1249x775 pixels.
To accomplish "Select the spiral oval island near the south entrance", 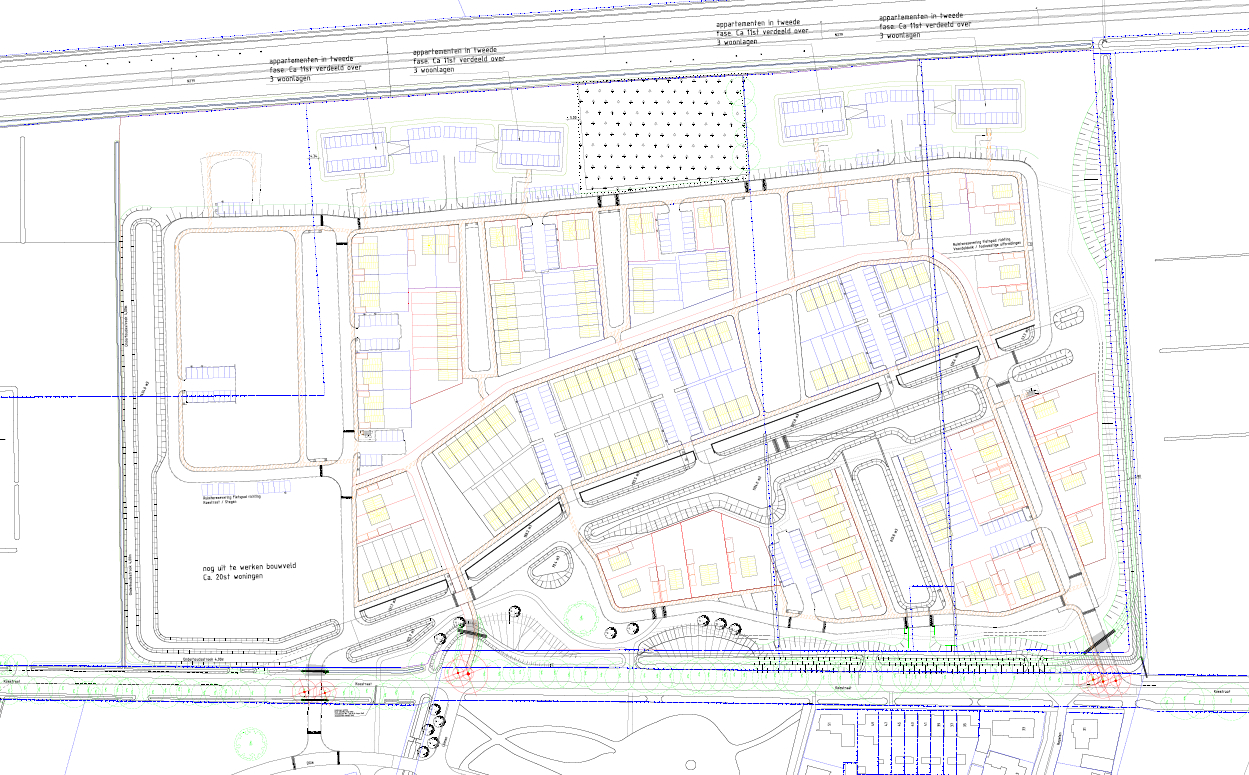I will point(548,569).
